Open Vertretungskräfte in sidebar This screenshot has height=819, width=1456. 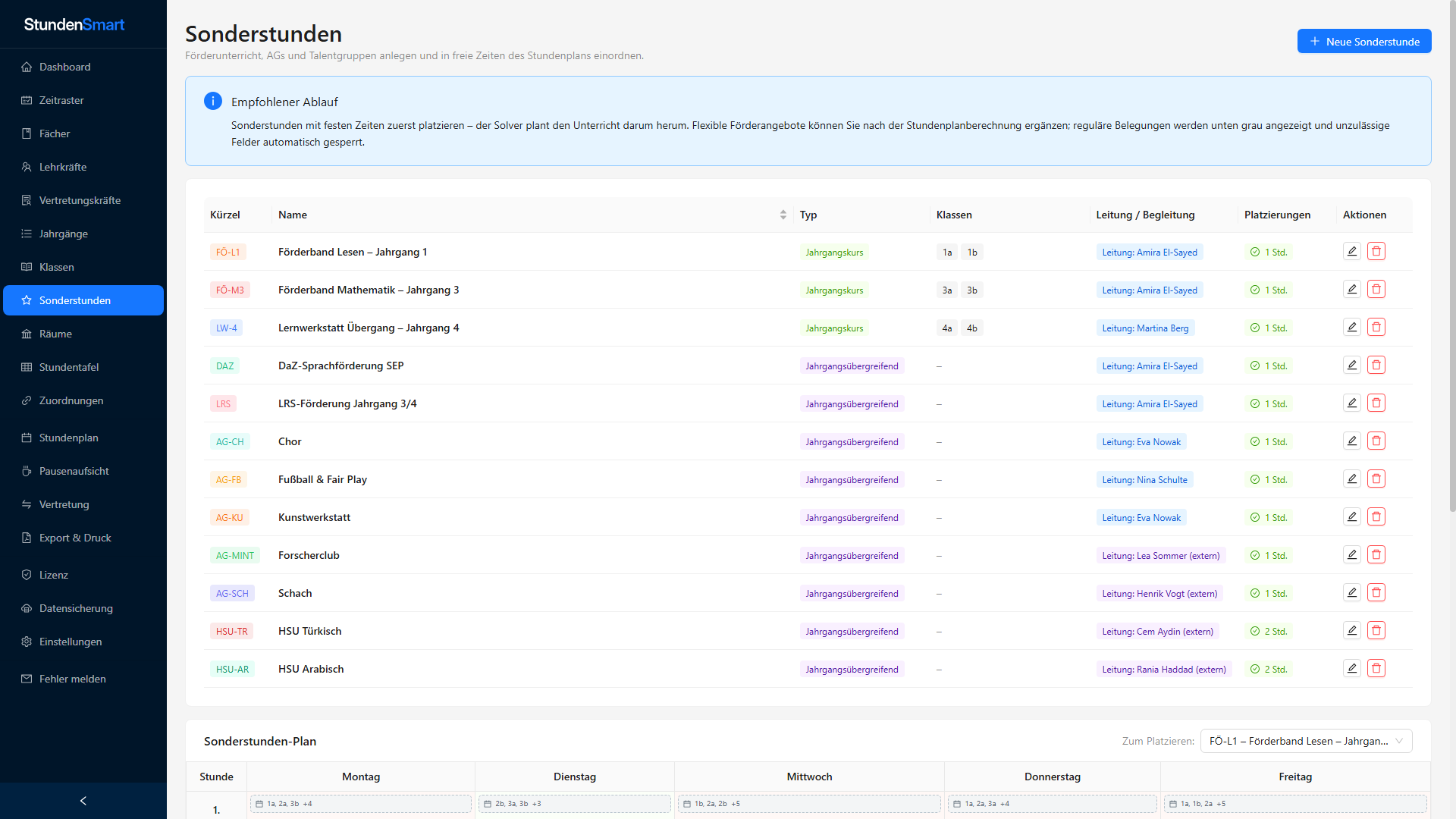pyautogui.click(x=83, y=200)
